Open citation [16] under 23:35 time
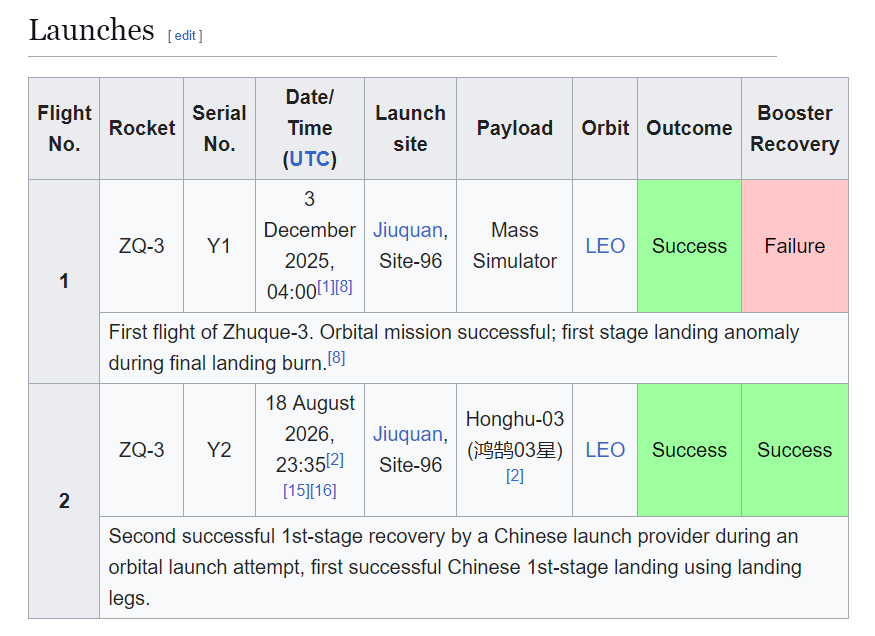This screenshot has width=875, height=636. [323, 491]
